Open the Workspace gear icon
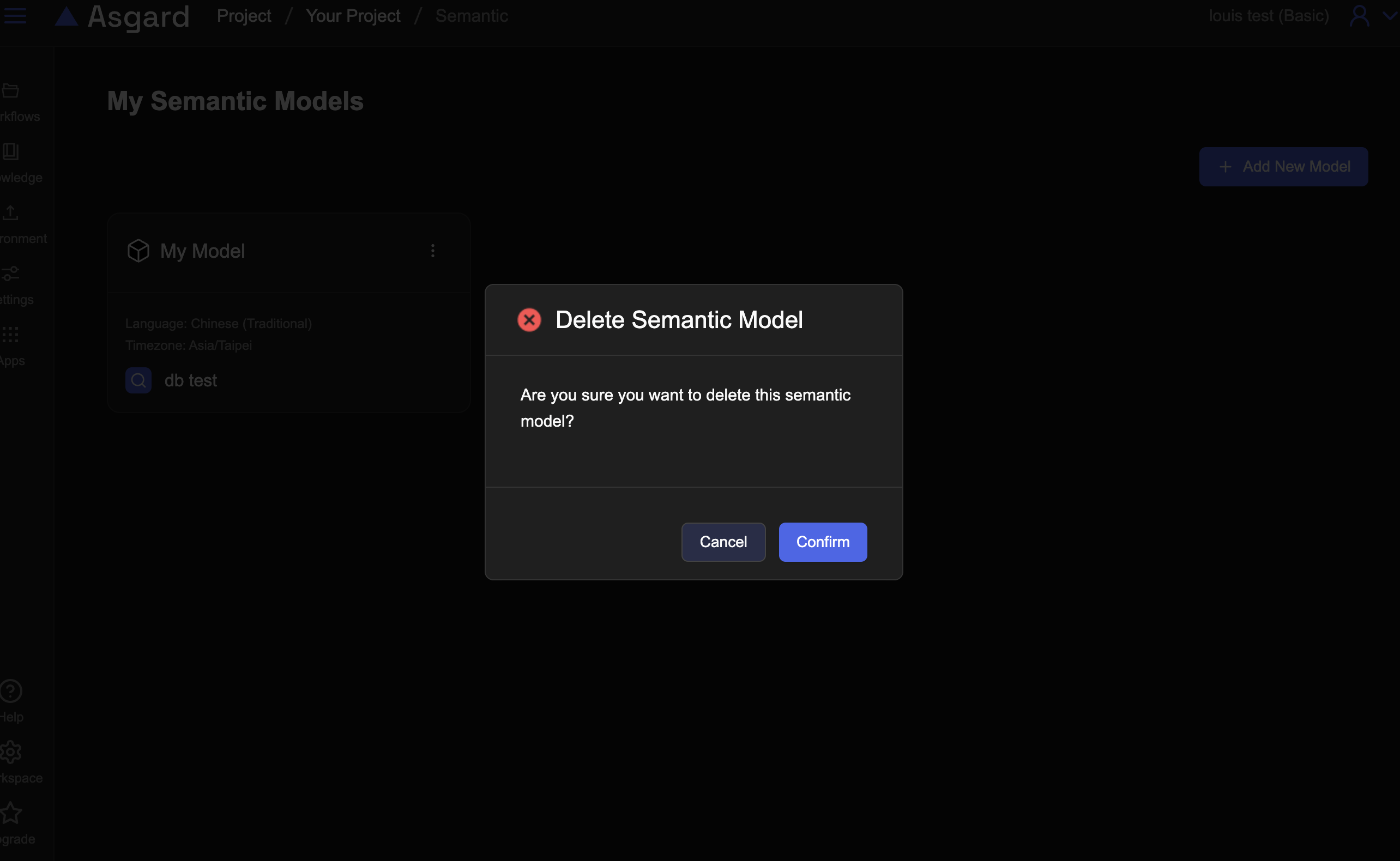This screenshot has height=861, width=1400. (x=10, y=751)
